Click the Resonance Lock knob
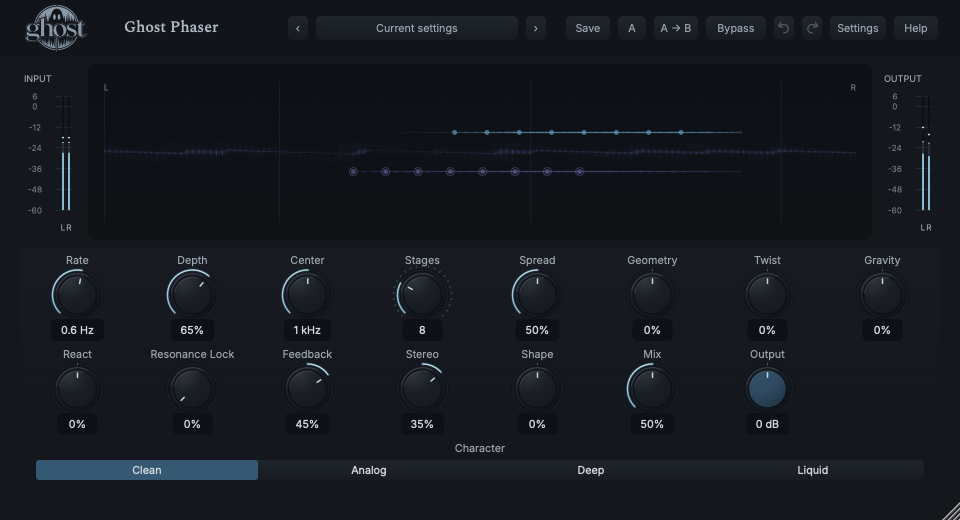960x520 pixels. point(192,389)
